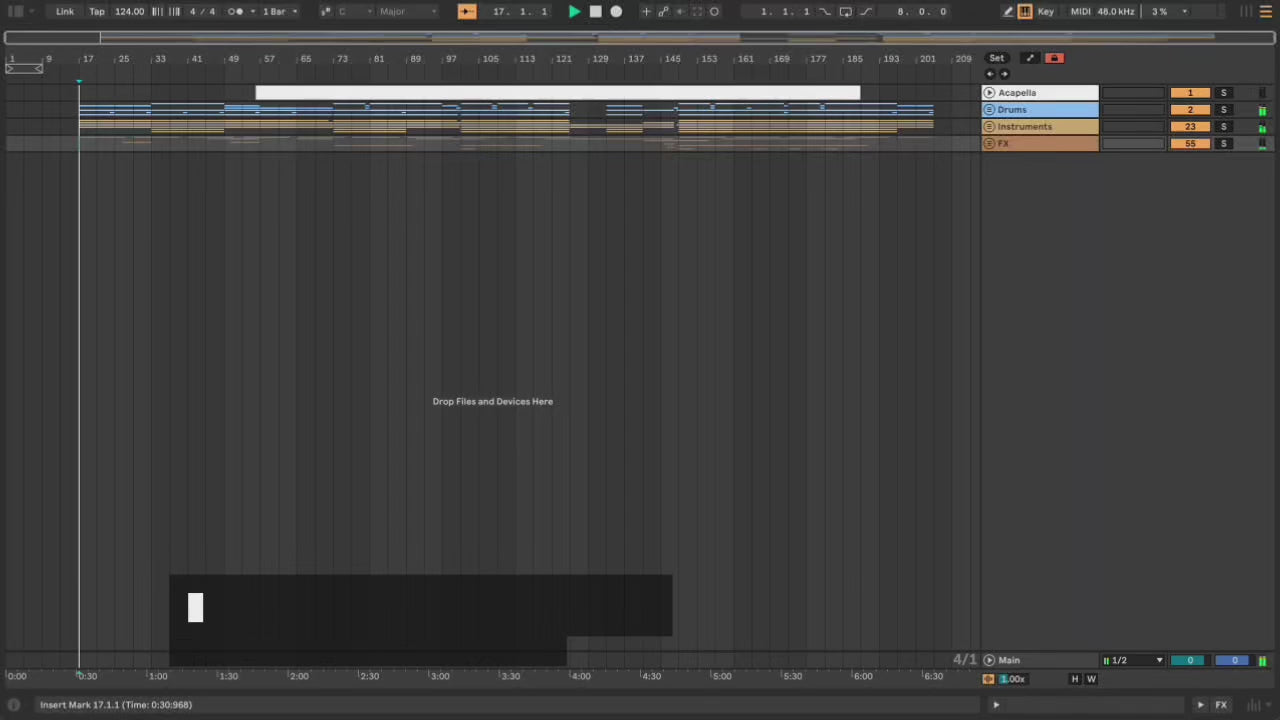This screenshot has width=1280, height=720.
Task: Click the Set locator button
Action: click(x=996, y=58)
